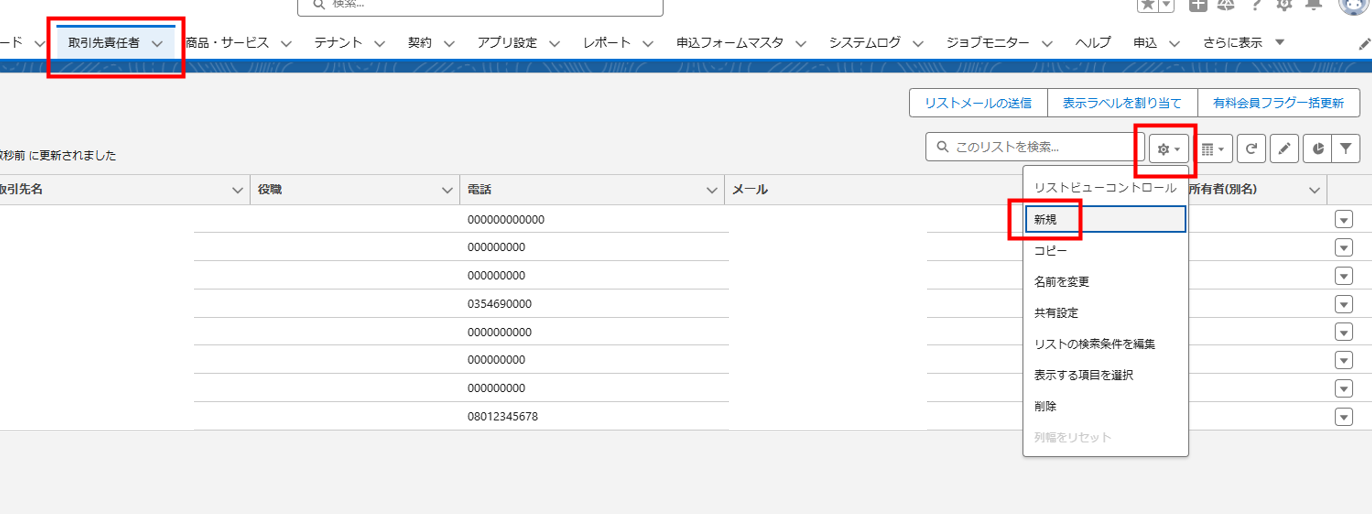Click the pencil inline edit list icon
Screen dimensions: 1372x514
coord(1285,149)
